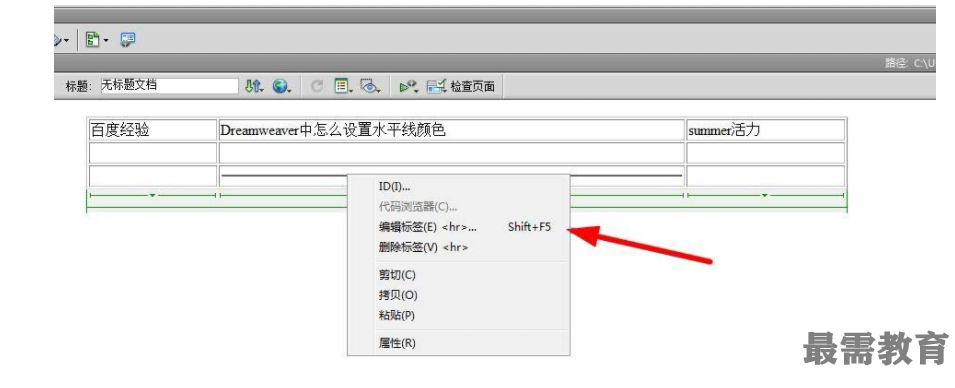Open preview in browser globe icon
Viewport: 955px width, 388px height.
(281, 86)
